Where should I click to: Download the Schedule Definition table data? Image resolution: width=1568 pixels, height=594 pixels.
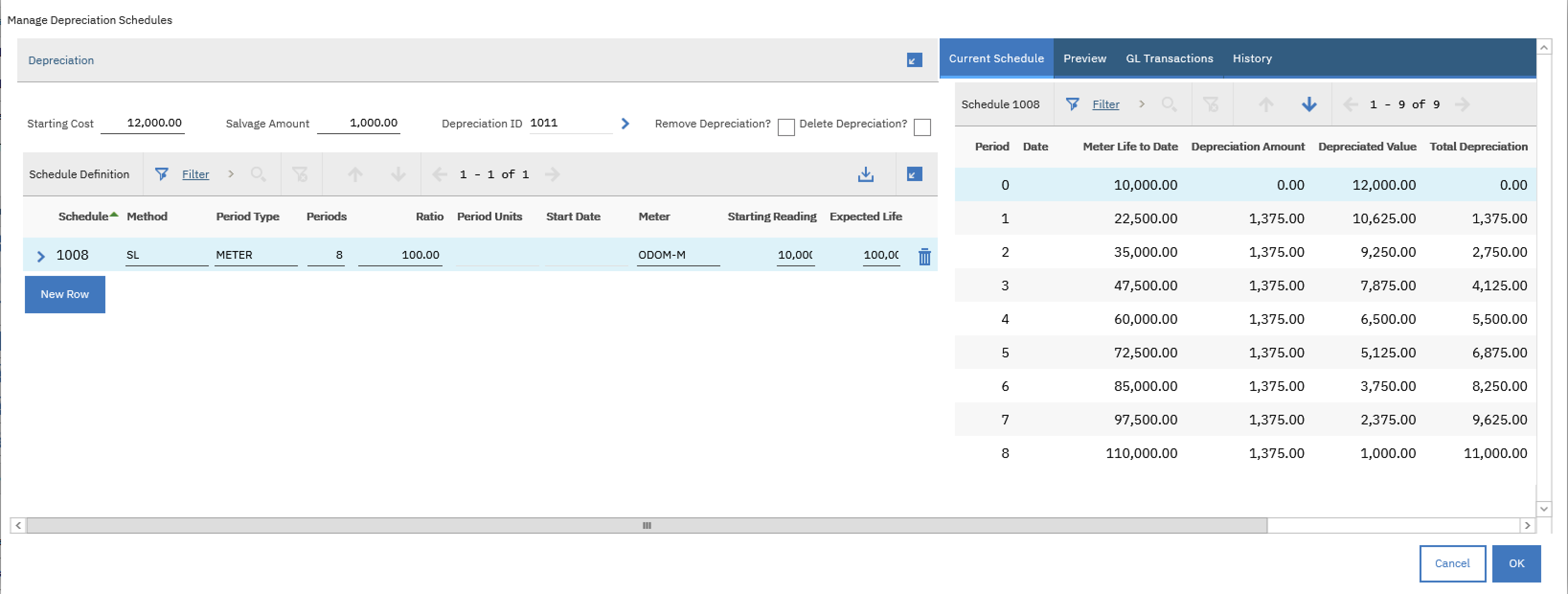[865, 174]
